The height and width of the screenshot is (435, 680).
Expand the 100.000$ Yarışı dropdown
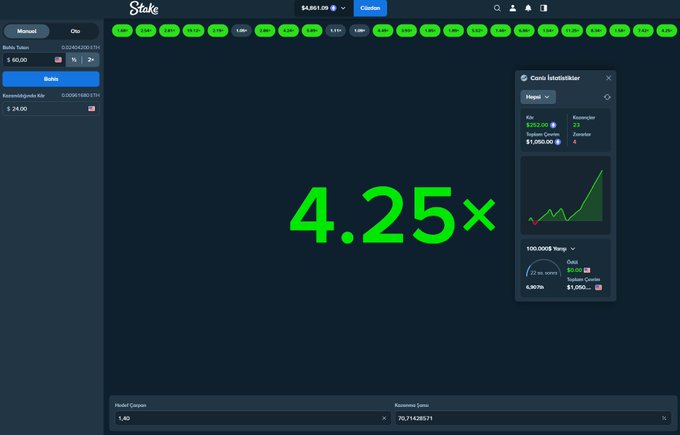(550, 249)
